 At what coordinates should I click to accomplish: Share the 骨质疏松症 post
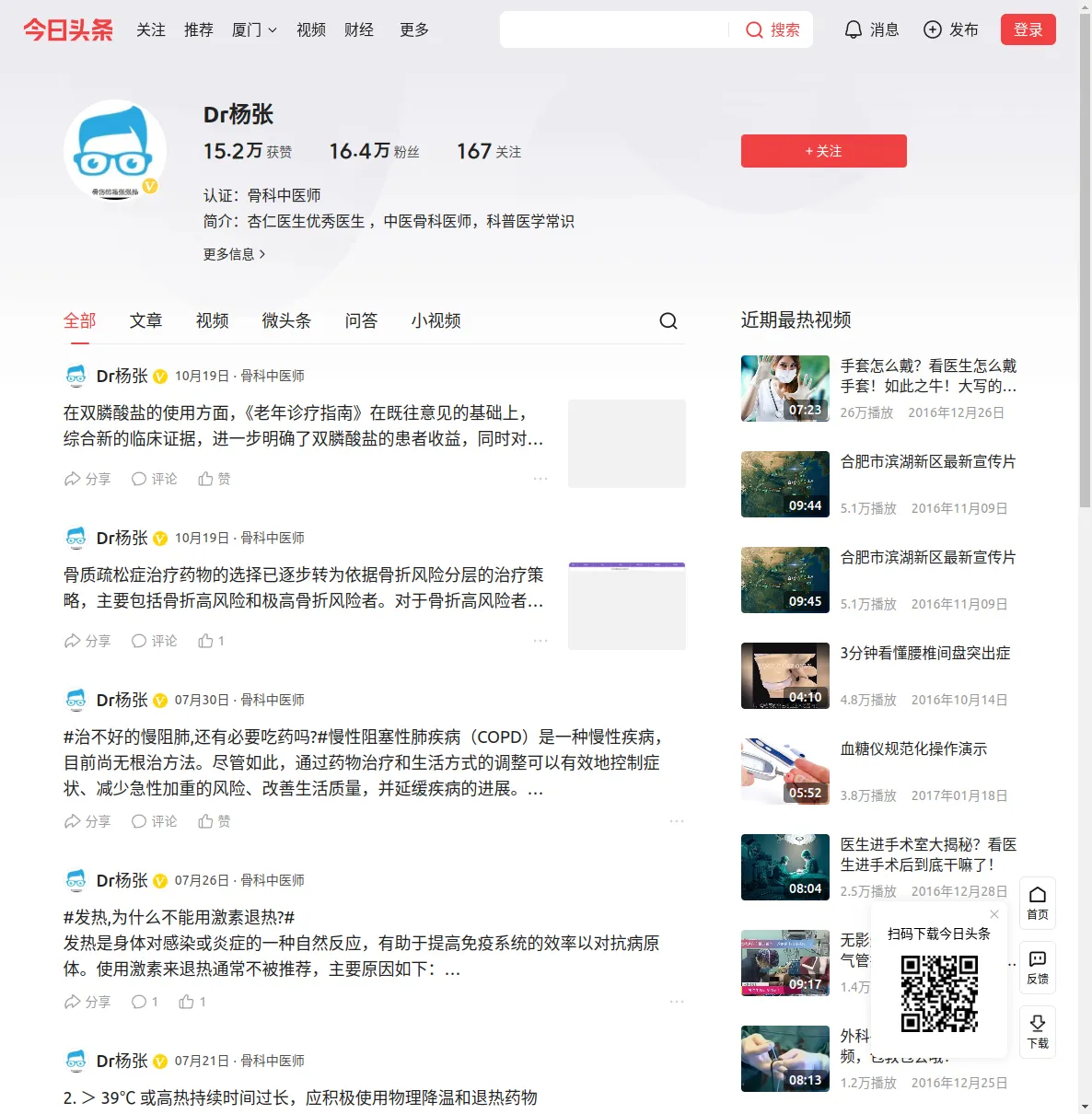[87, 641]
